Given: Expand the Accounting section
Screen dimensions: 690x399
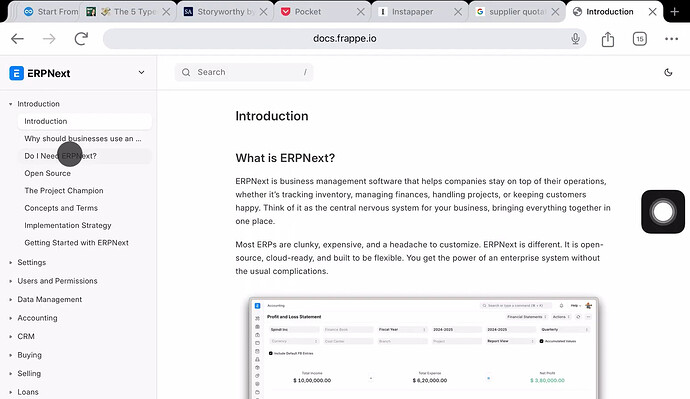Looking at the screenshot, I should 11,318.
